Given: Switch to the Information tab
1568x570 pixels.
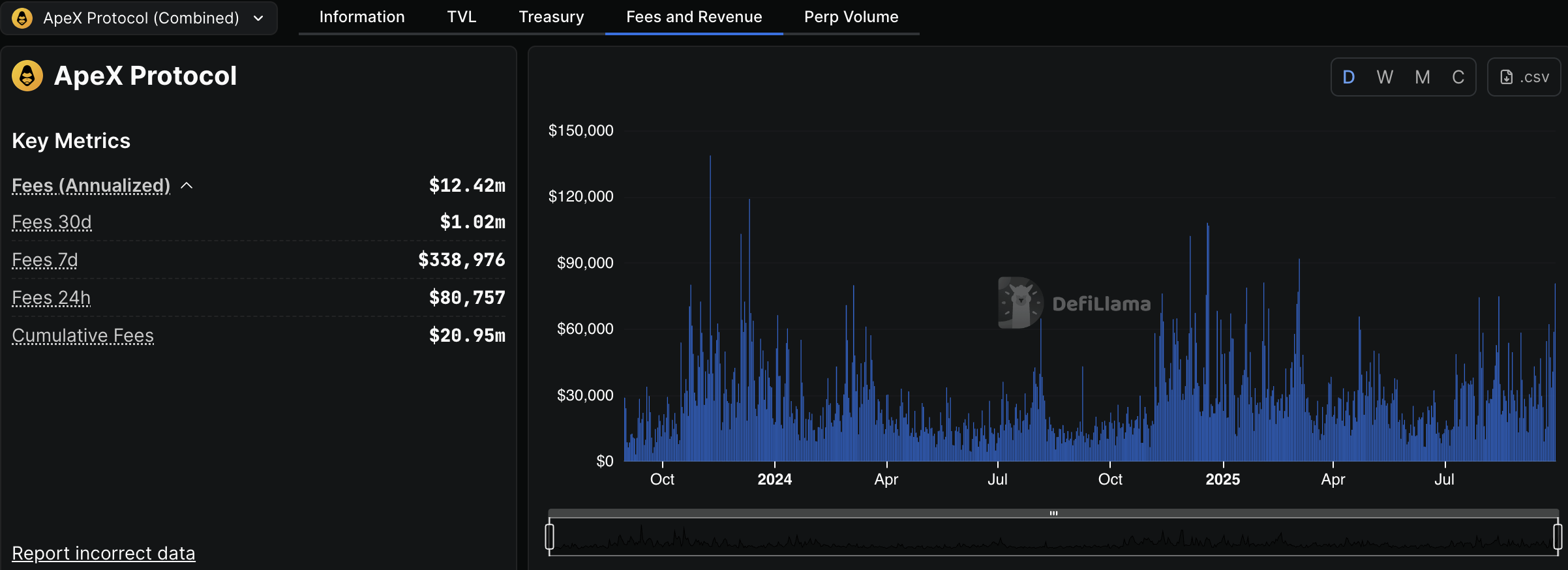Looking at the screenshot, I should tap(362, 17).
